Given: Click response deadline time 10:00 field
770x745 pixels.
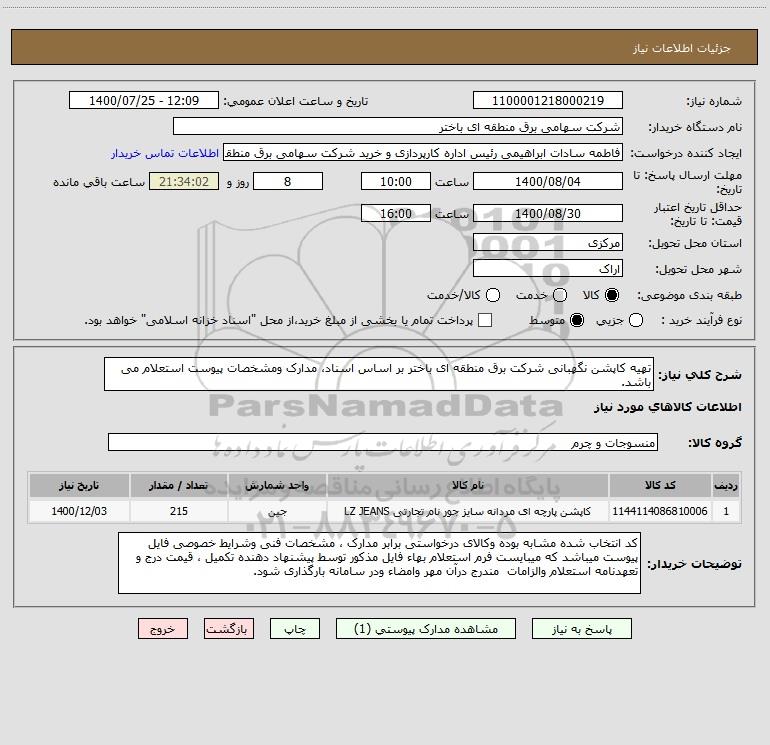Looking at the screenshot, I should point(396,181).
